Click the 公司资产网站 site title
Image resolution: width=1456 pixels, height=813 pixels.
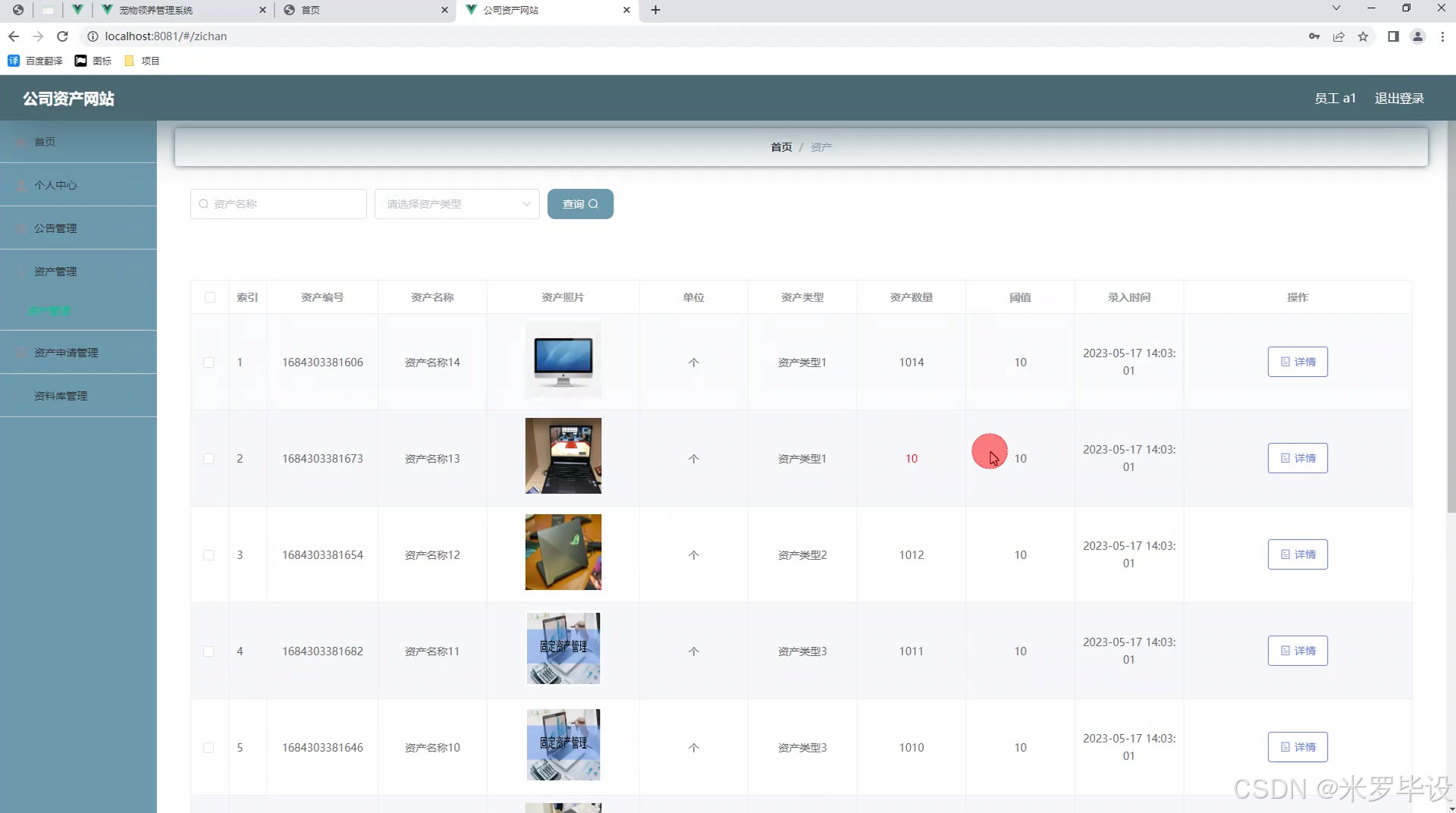click(68, 99)
